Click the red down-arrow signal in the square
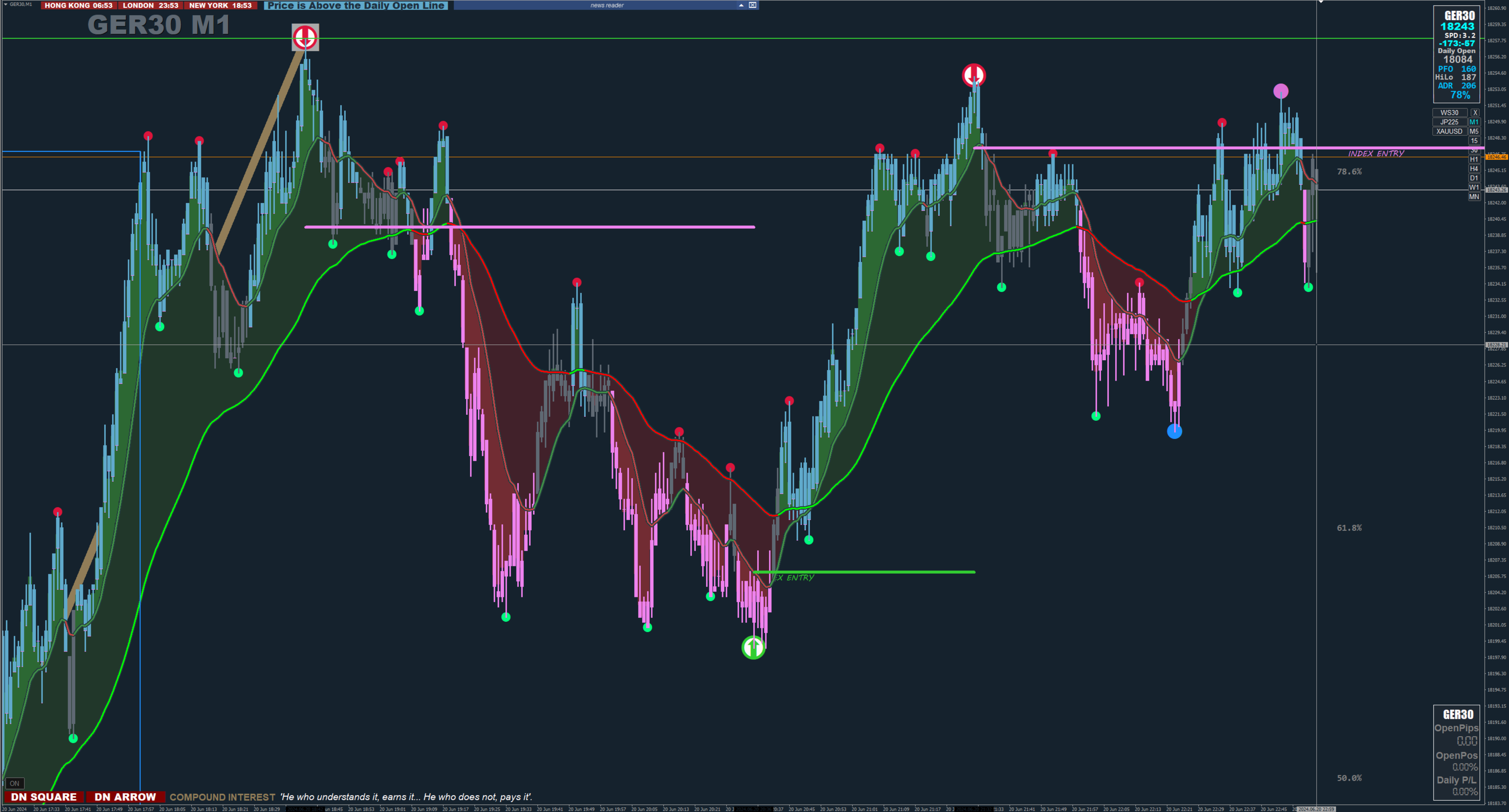This screenshot has width=1509, height=812. 305,37
